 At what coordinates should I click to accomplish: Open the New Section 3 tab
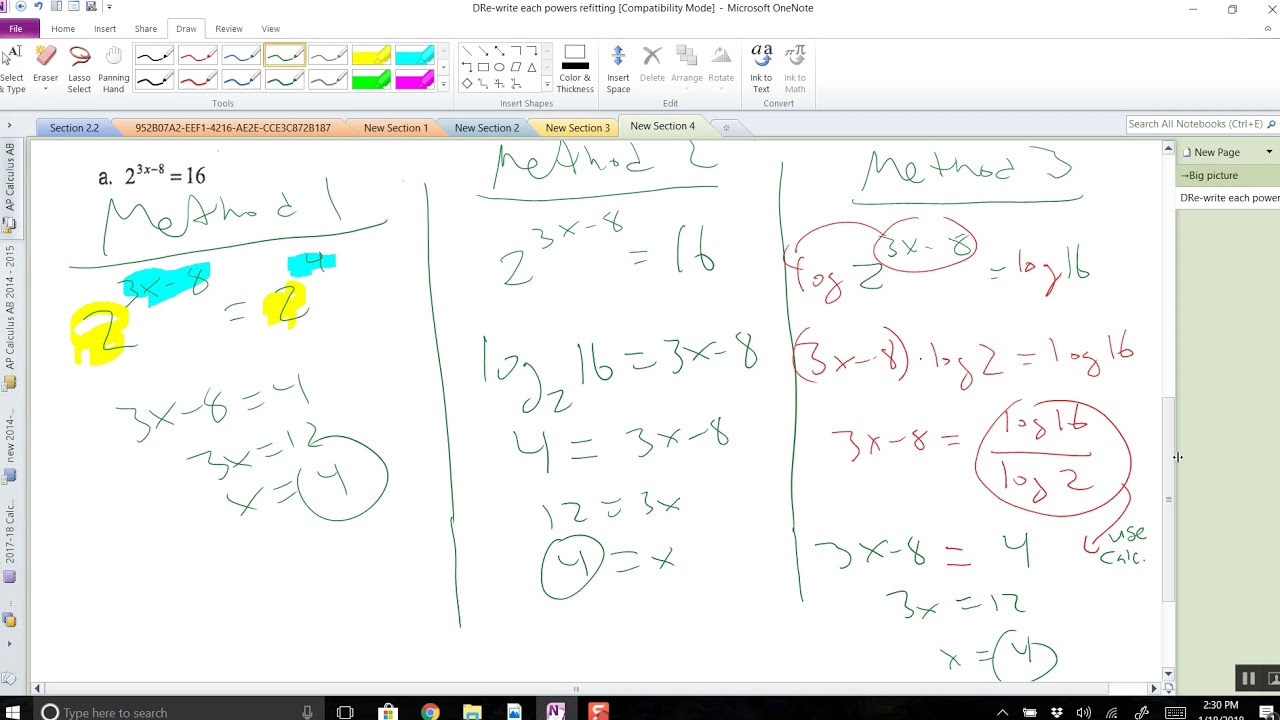(577, 127)
